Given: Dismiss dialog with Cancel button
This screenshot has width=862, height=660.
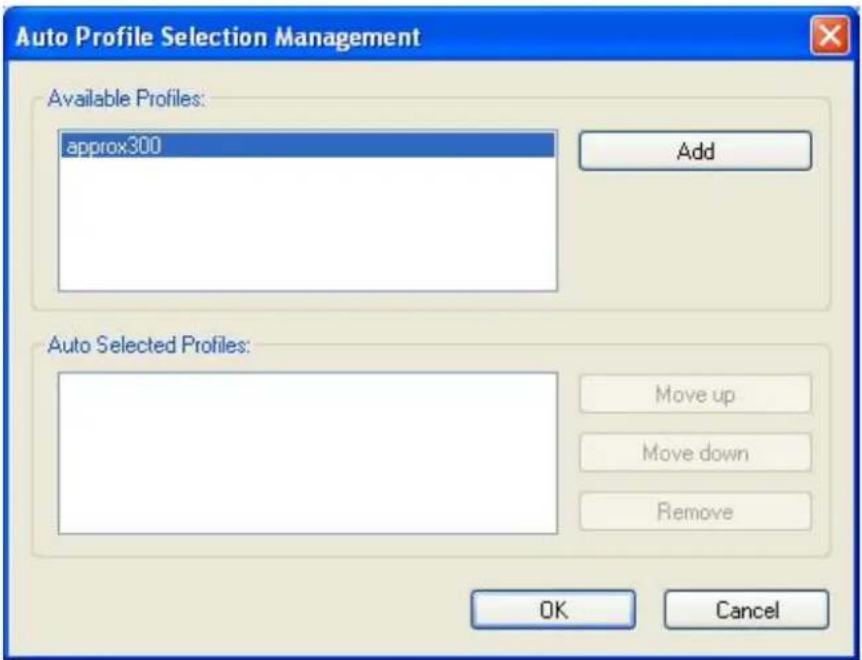Looking at the screenshot, I should 747,609.
